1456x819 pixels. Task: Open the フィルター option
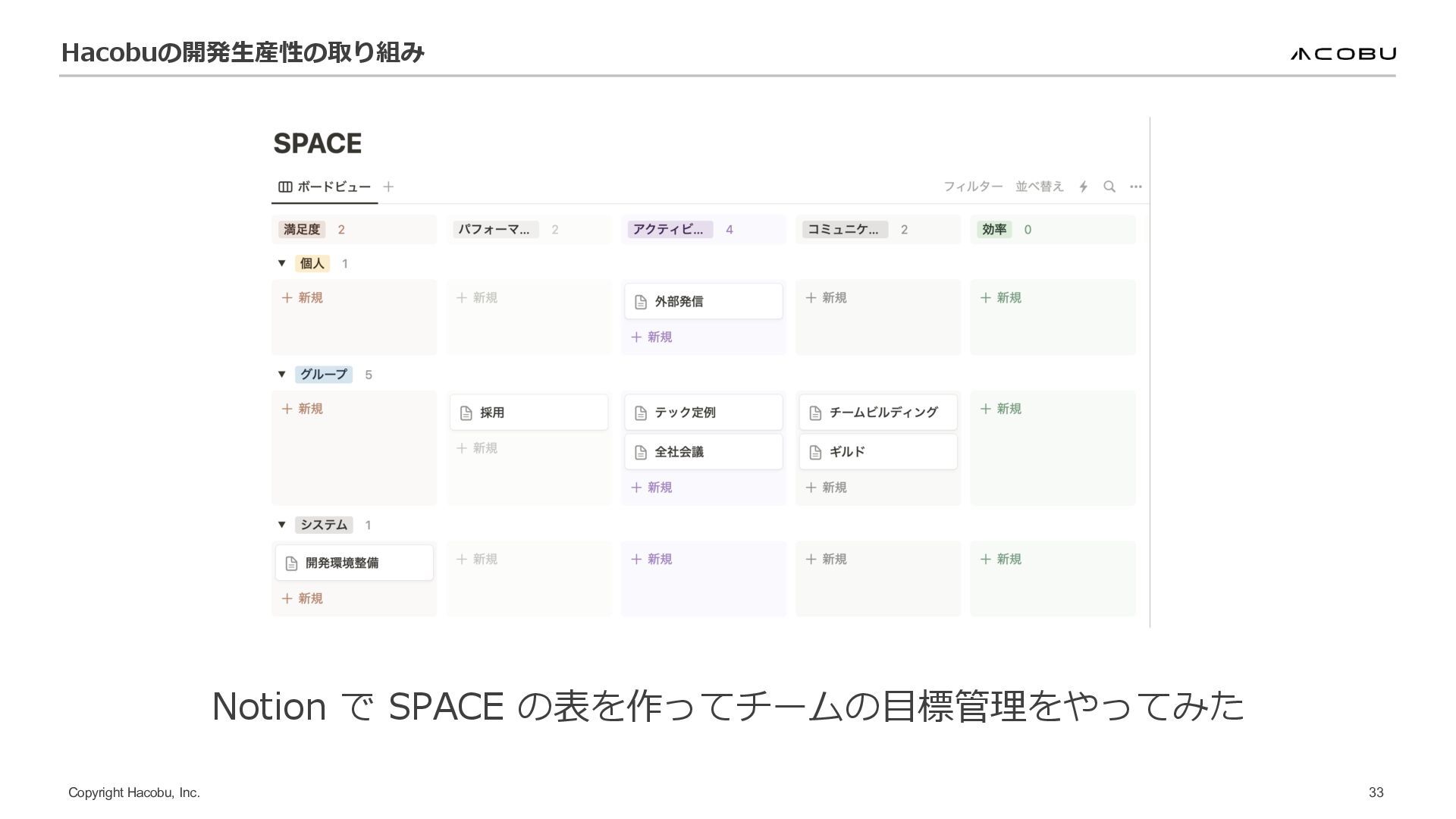pos(973,187)
